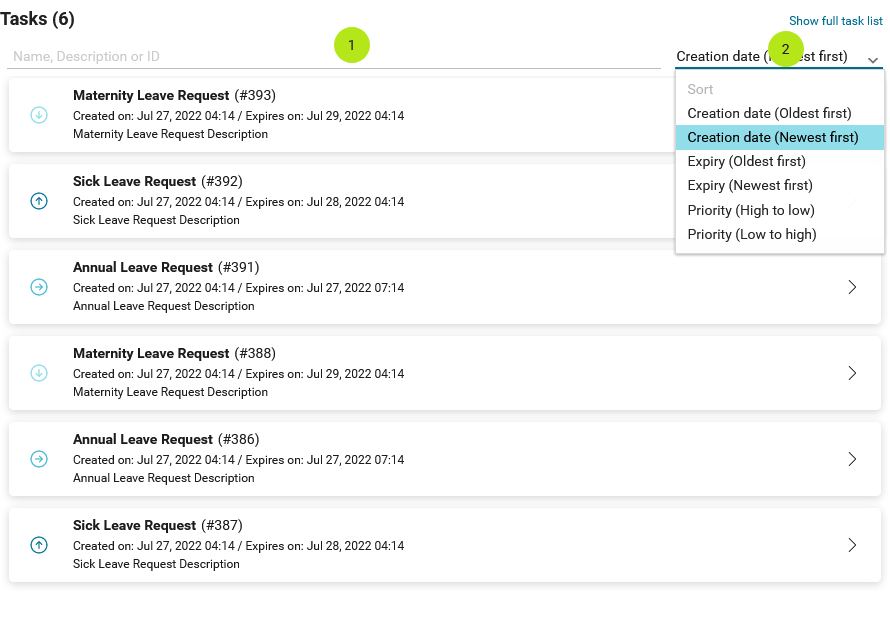This screenshot has width=890, height=639.
Task: Open the Maternity Leave Request (#388) title
Action: click(174, 354)
